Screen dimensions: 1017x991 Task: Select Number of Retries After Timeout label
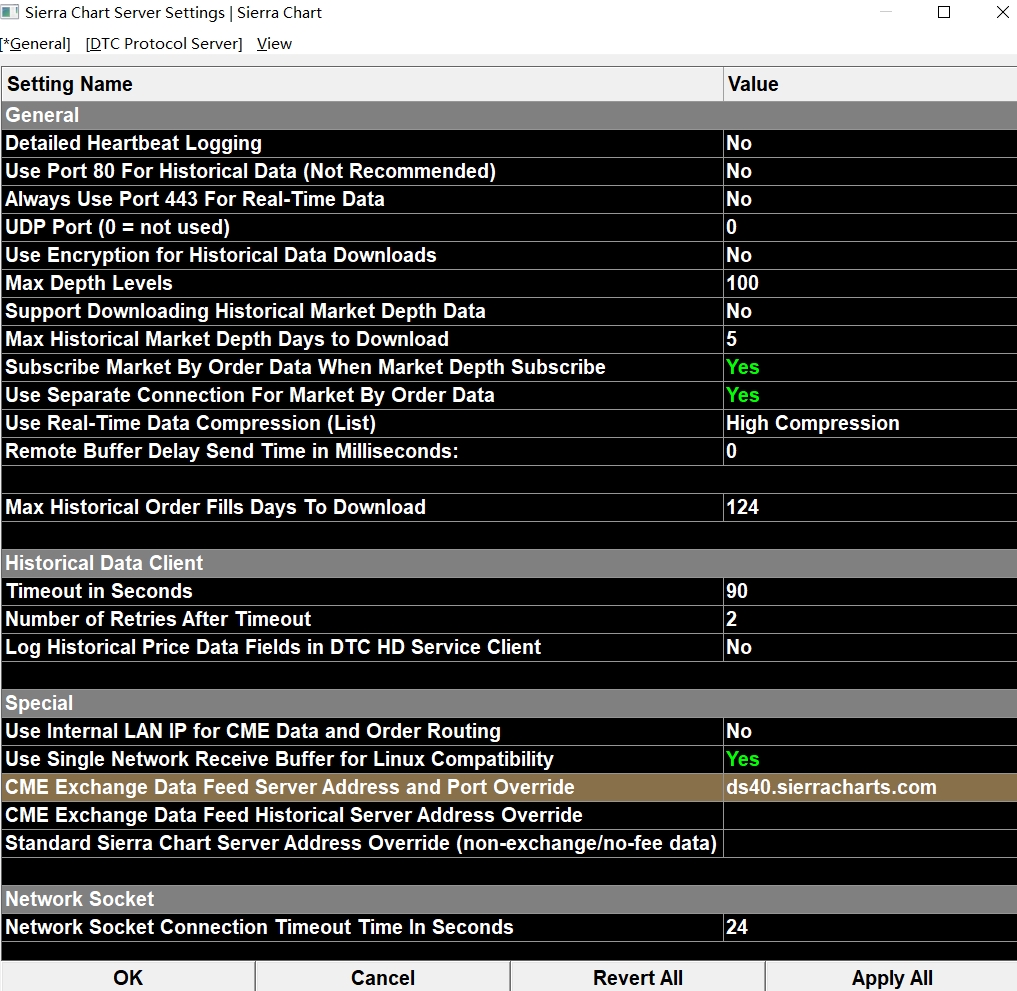158,619
